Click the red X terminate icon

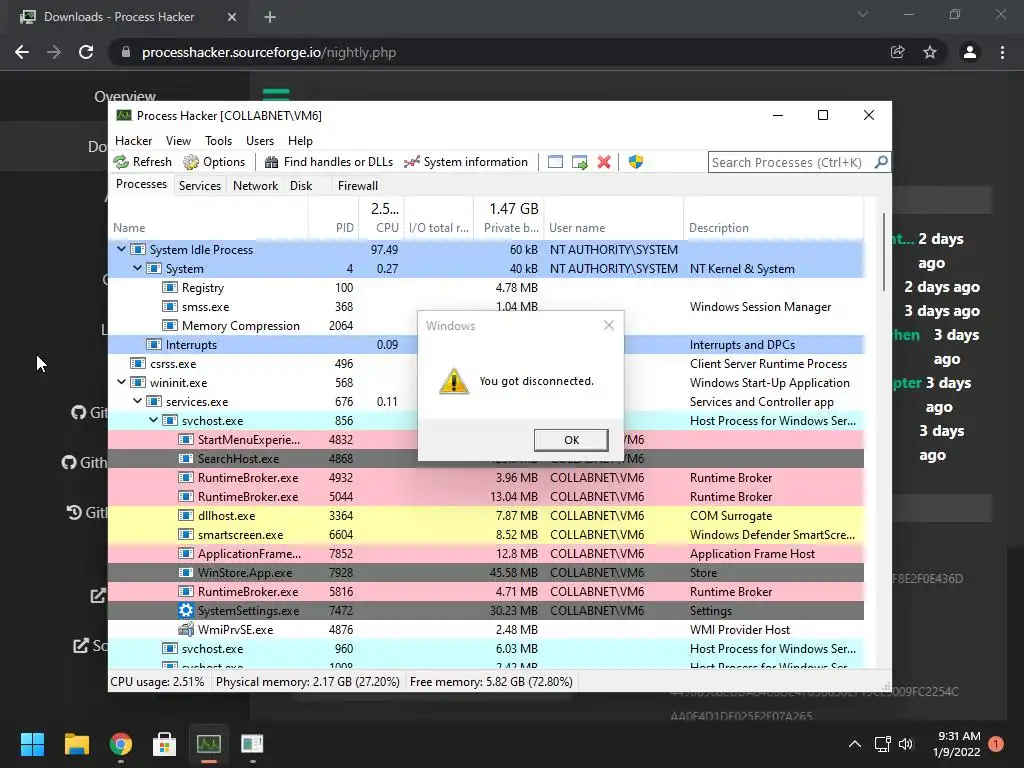pyautogui.click(x=604, y=162)
